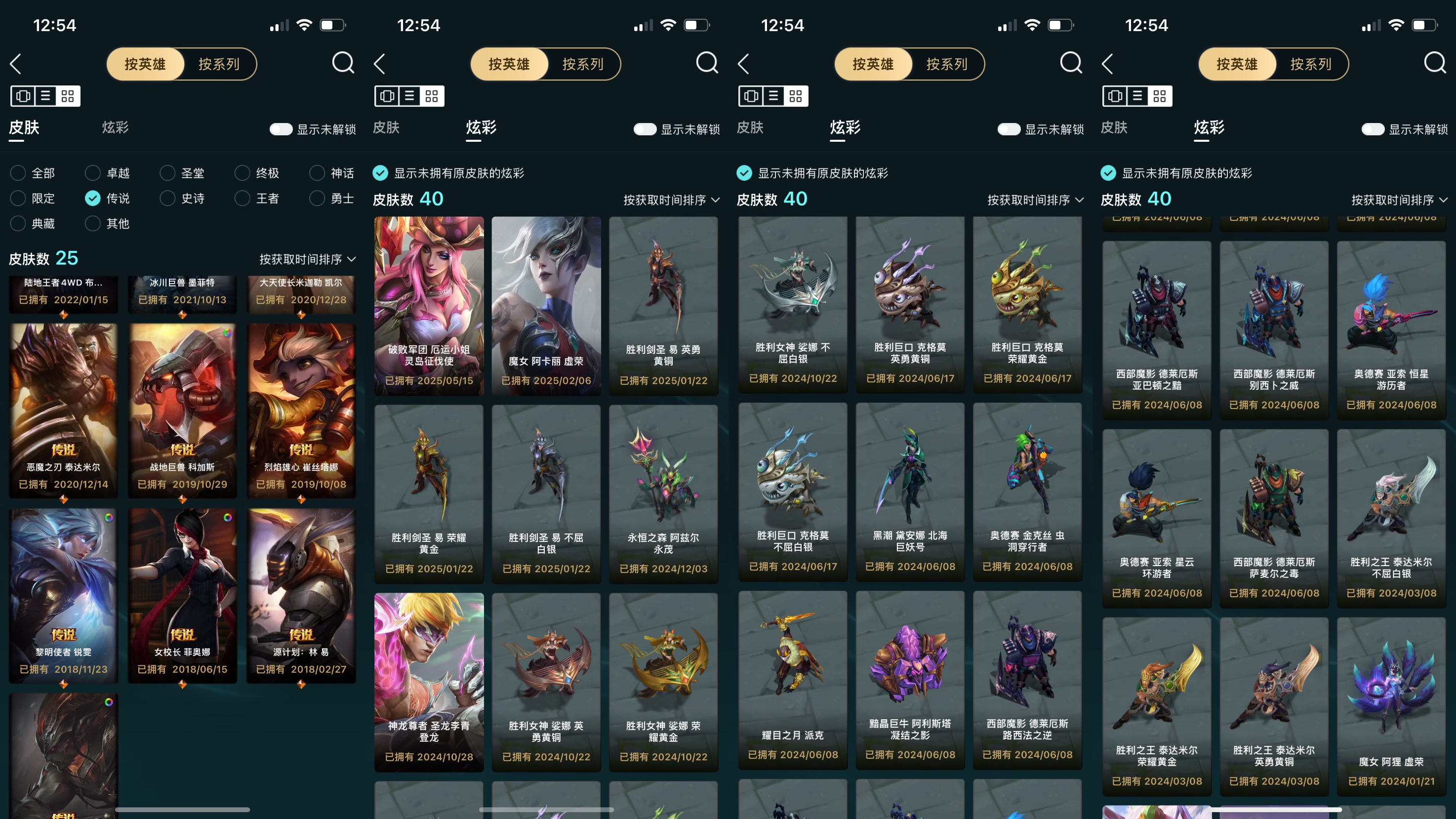The width and height of the screenshot is (1456, 819).
Task: Open grid view on screen with 耀目之月 派克
Action: (796, 96)
